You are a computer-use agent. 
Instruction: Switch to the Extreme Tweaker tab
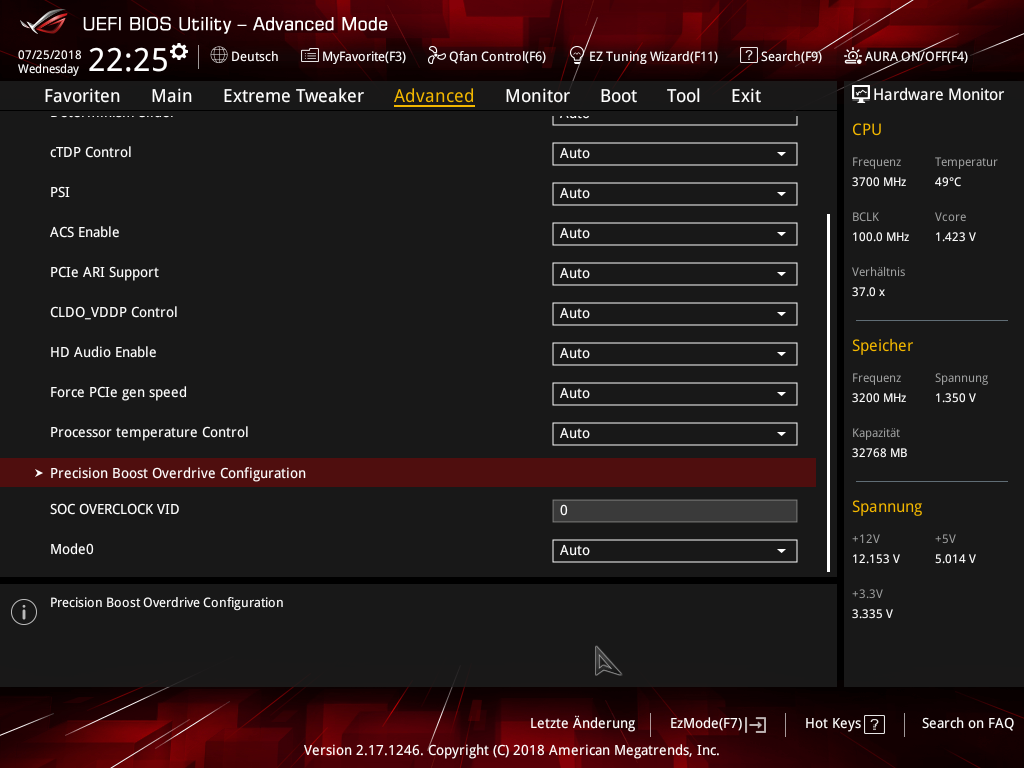click(x=293, y=96)
